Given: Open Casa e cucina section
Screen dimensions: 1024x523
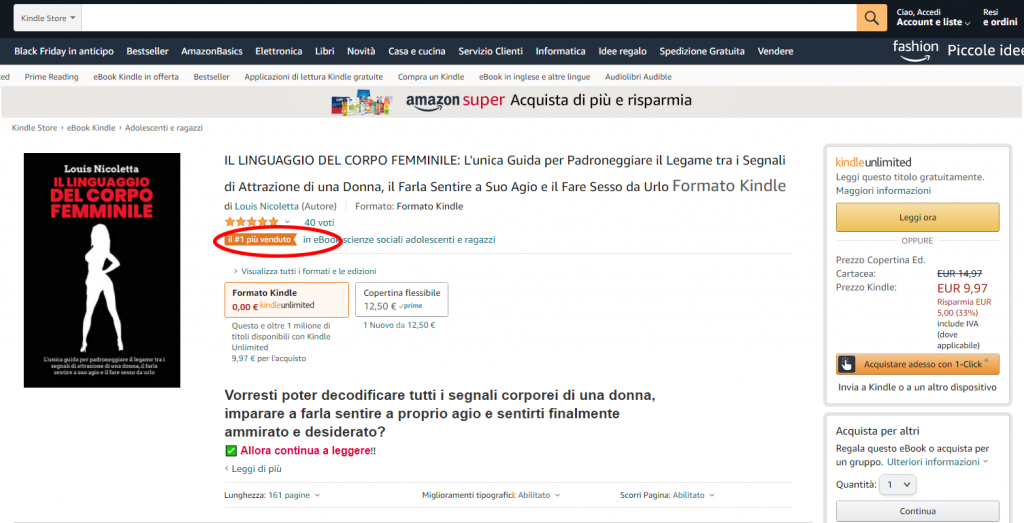Looking at the screenshot, I should (417, 51).
